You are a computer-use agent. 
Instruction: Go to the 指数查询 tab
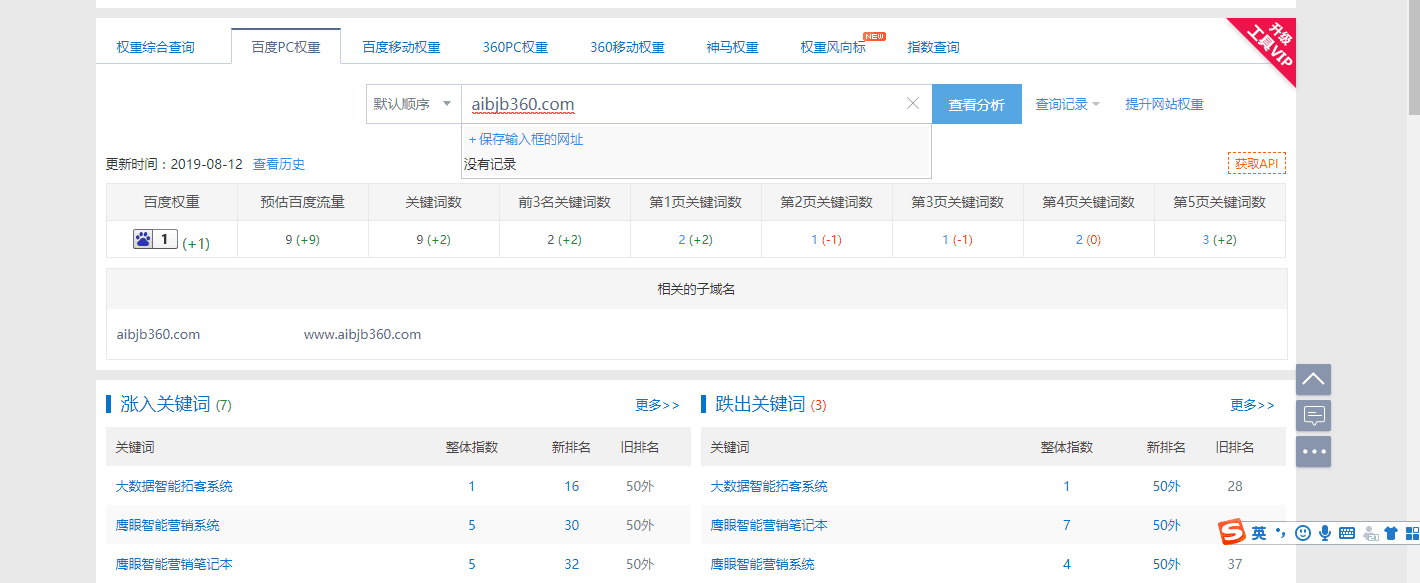click(933, 47)
